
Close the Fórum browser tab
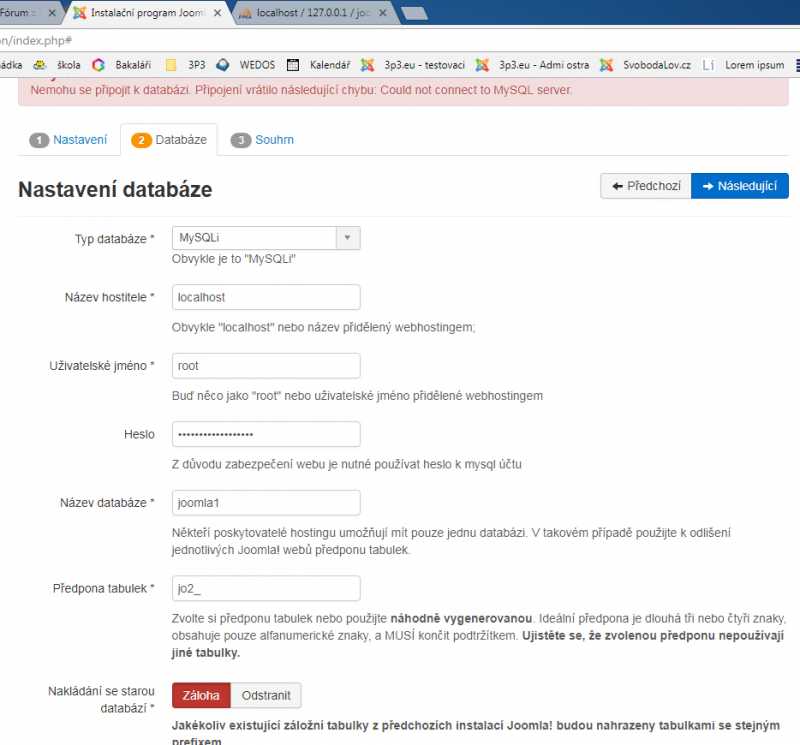pos(52,13)
